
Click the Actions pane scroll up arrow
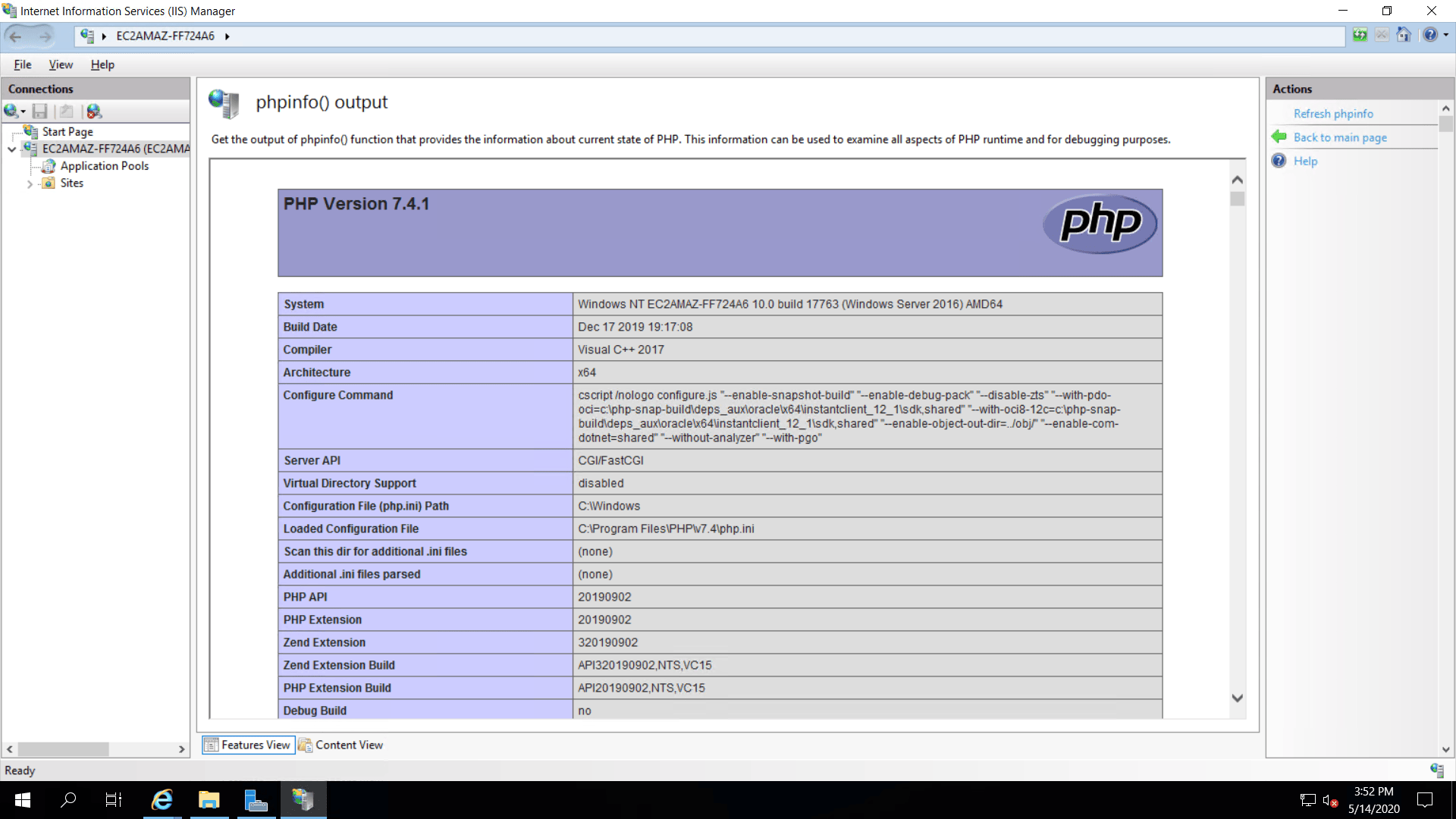[x=1446, y=108]
